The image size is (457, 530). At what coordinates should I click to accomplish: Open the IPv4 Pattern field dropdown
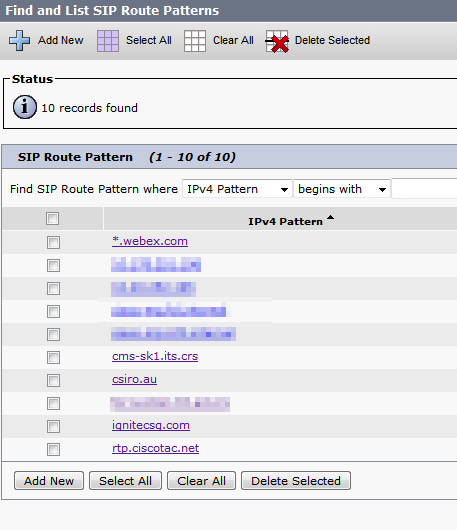tap(237, 189)
